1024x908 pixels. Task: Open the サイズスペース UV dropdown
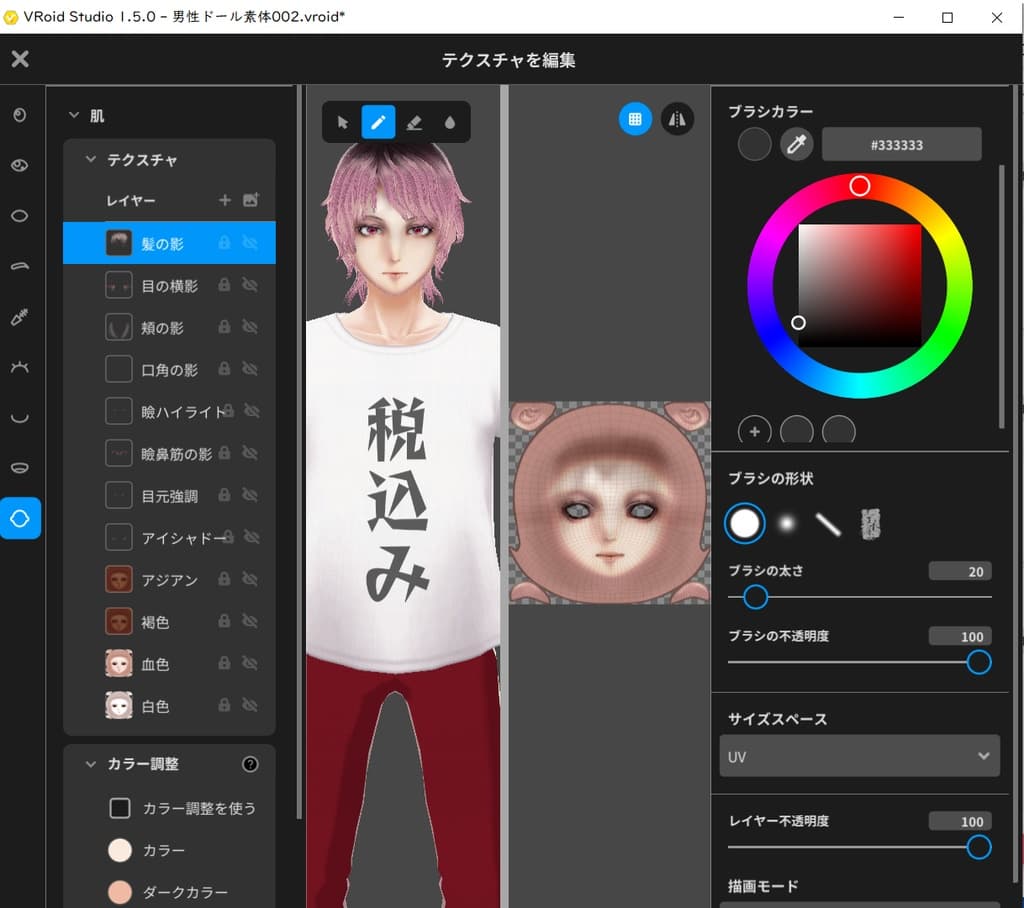[x=859, y=756]
